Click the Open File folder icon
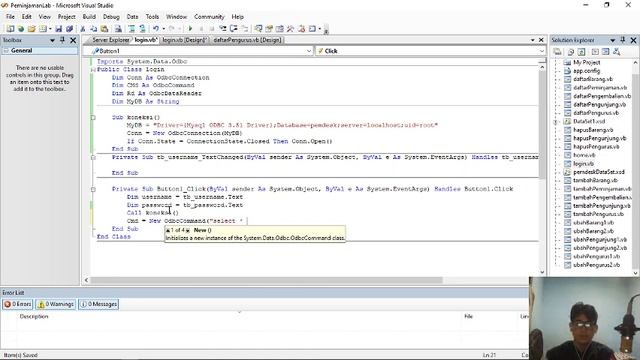The height and width of the screenshot is (360, 640). tap(31, 29)
